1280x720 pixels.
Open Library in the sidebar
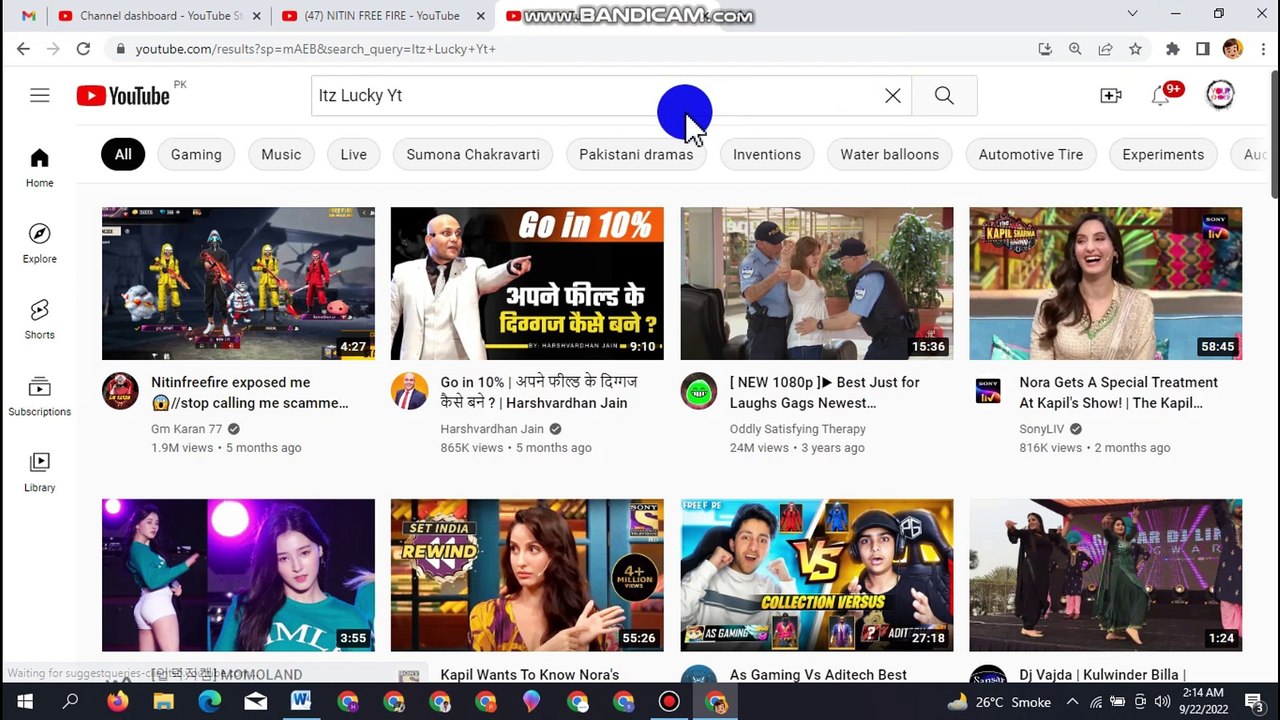coord(40,473)
